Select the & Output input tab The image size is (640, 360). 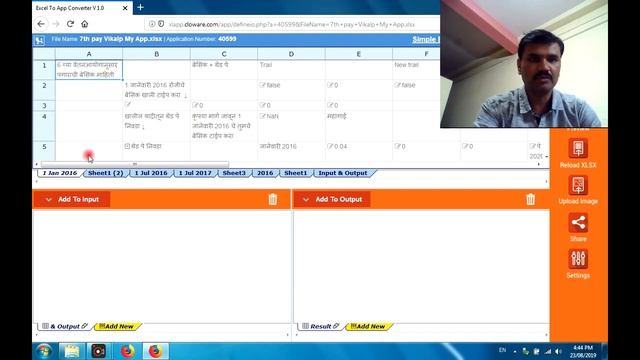click(x=64, y=326)
